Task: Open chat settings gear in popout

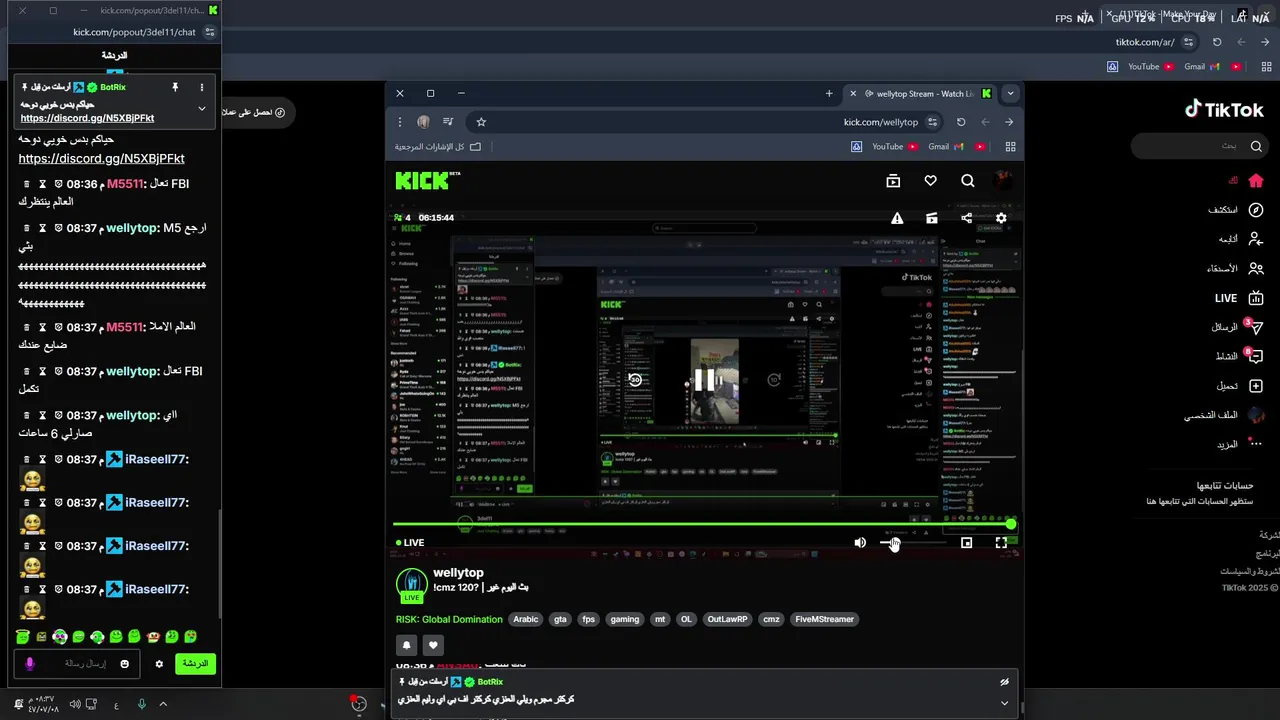Action: pos(158,664)
